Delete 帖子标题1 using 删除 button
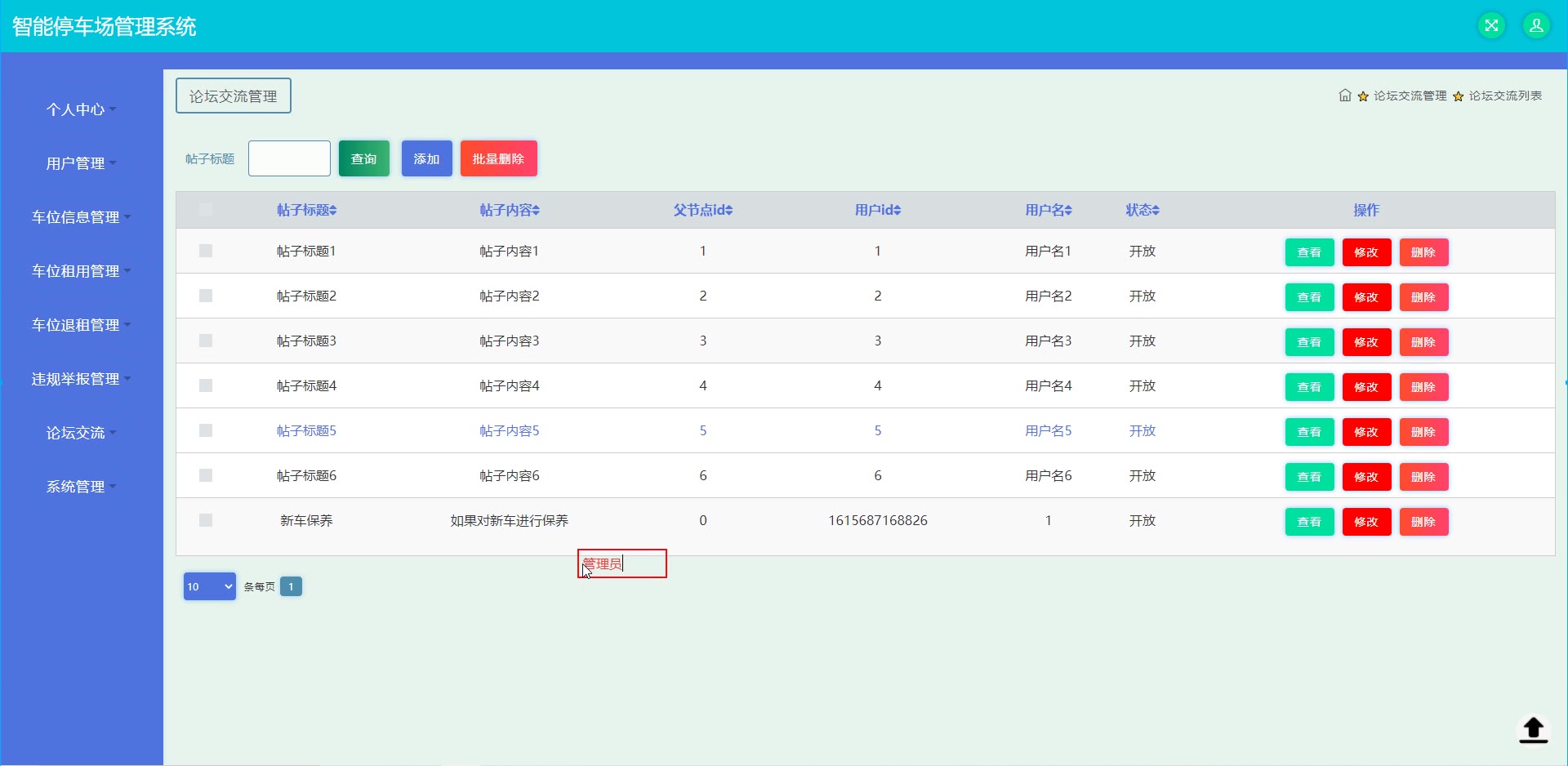The image size is (1568, 766). [1424, 252]
